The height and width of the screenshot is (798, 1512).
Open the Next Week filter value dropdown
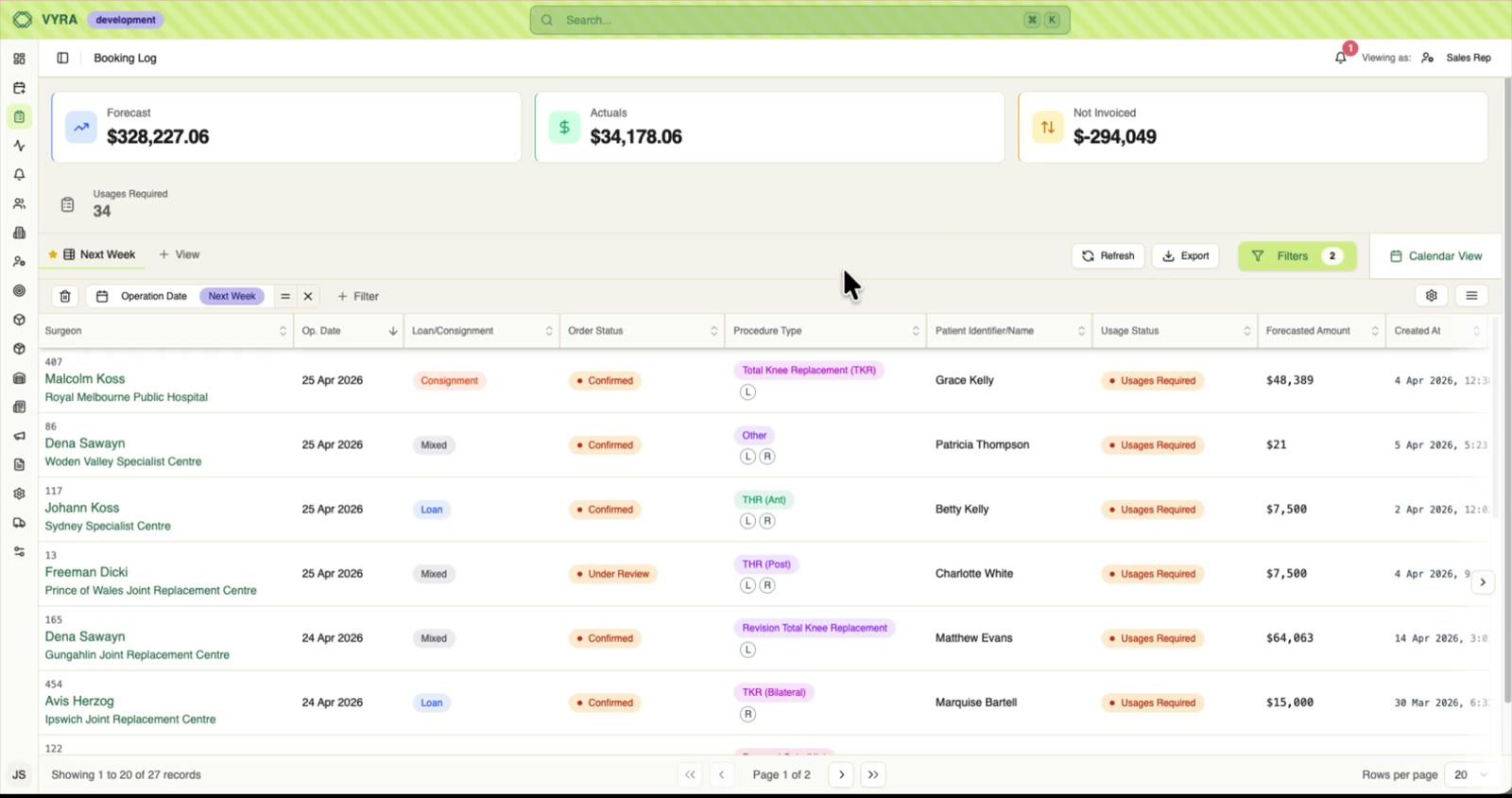click(x=232, y=296)
